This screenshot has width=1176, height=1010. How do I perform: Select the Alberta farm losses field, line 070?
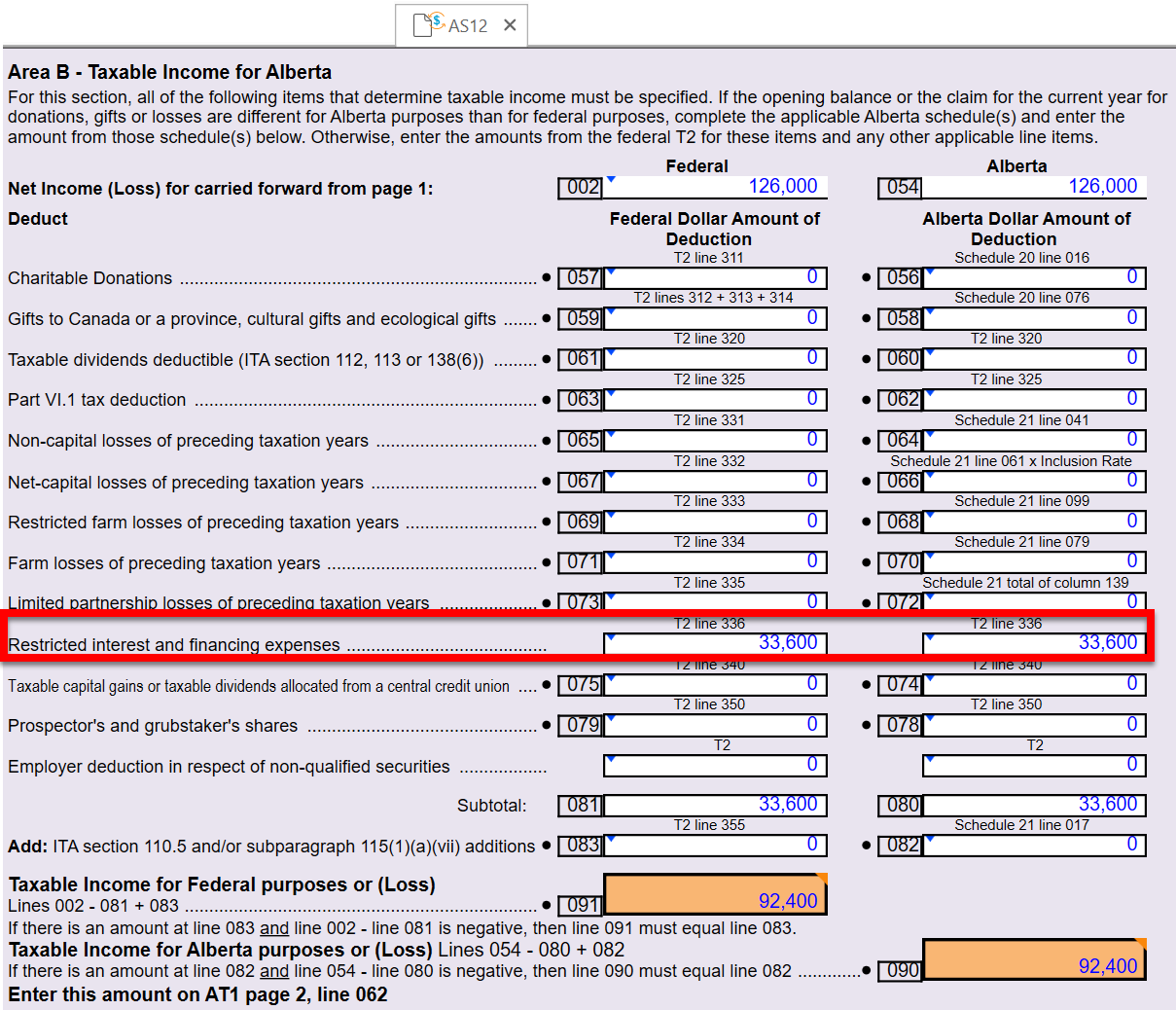click(x=1034, y=561)
